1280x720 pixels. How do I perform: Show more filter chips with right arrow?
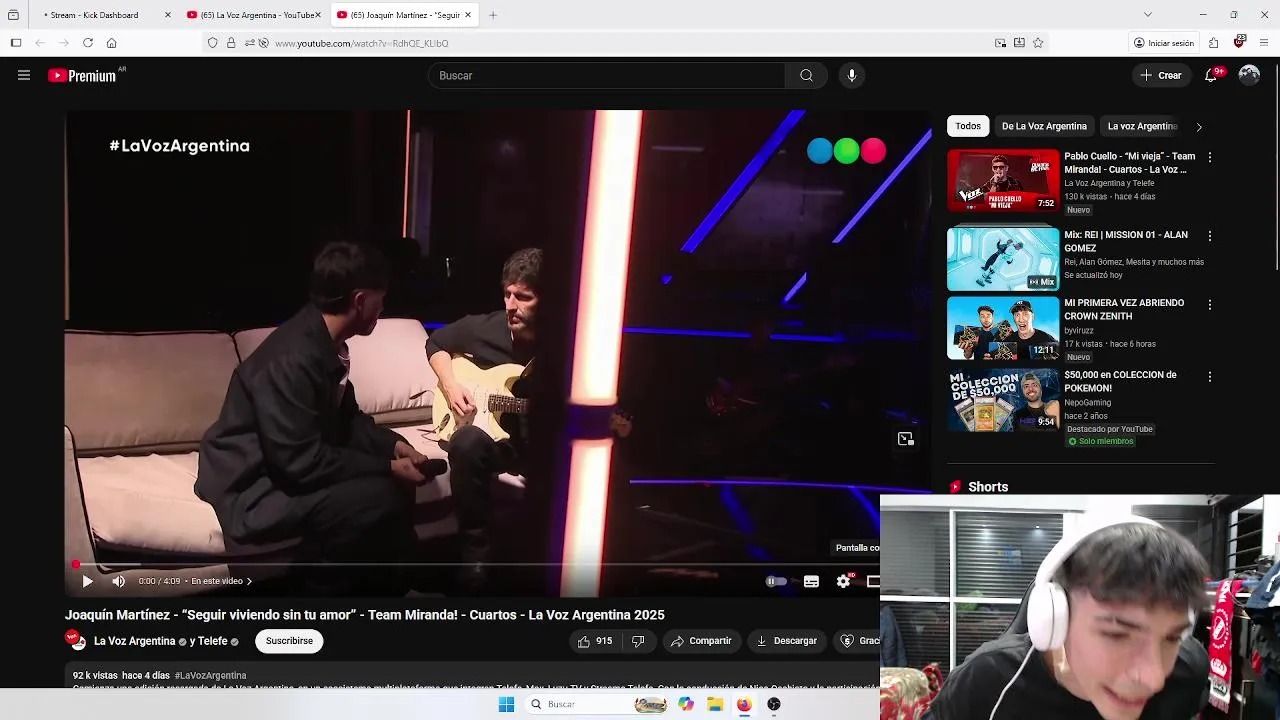[1199, 127]
